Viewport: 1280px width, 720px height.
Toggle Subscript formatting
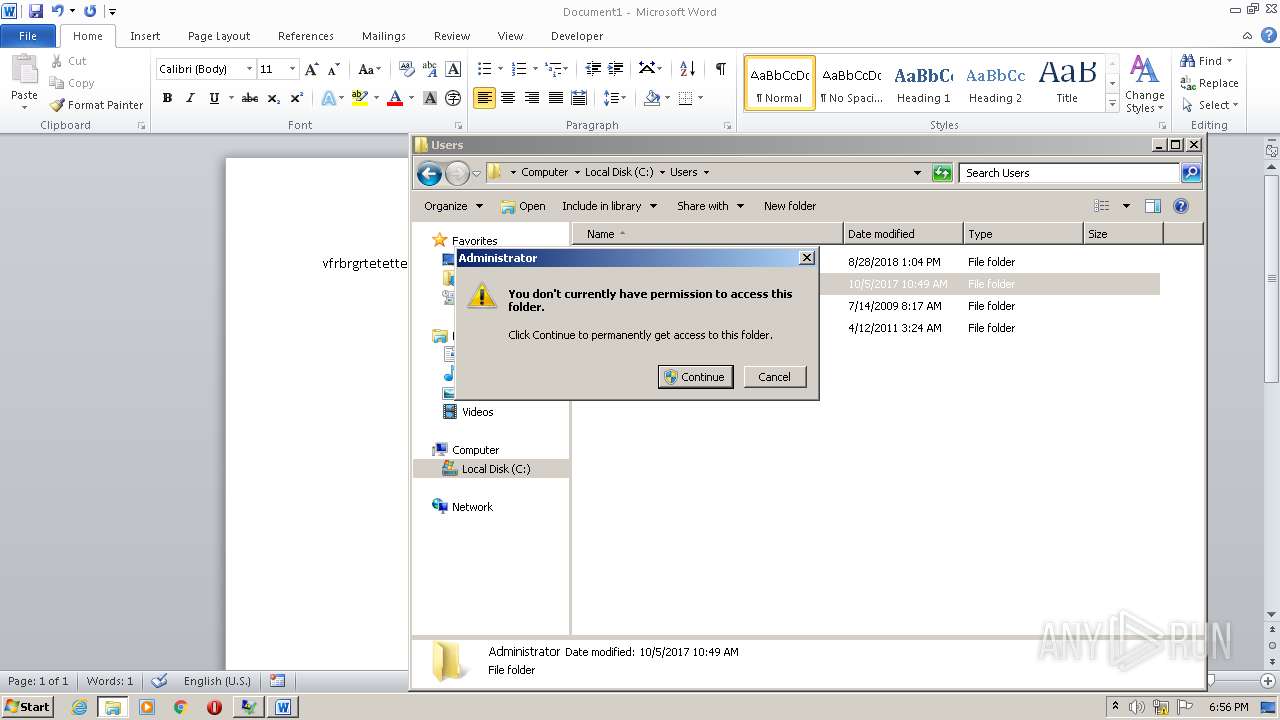click(x=274, y=98)
